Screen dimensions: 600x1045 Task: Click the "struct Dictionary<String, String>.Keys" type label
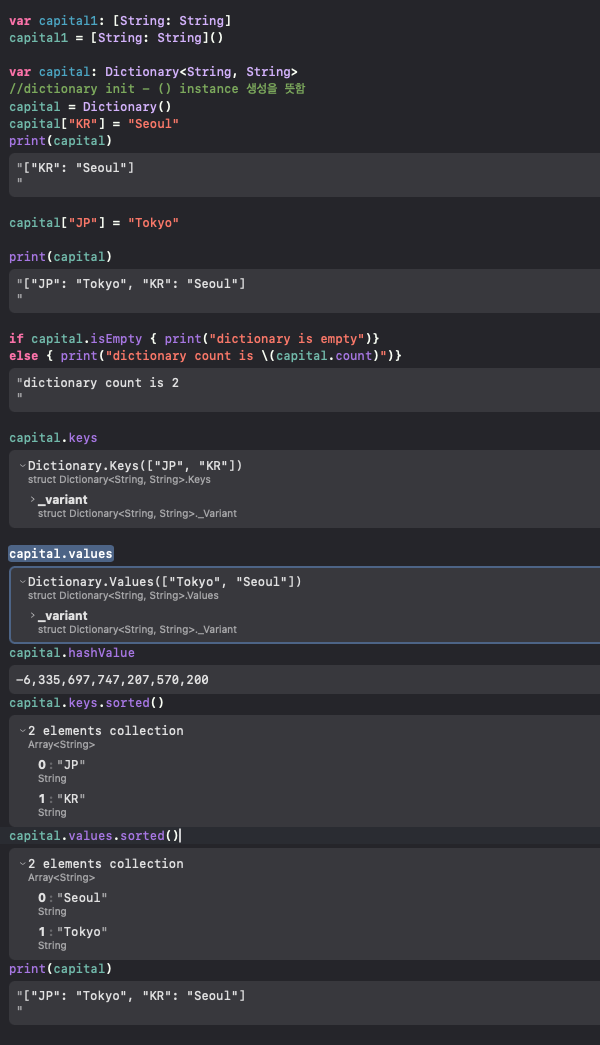pos(119,480)
